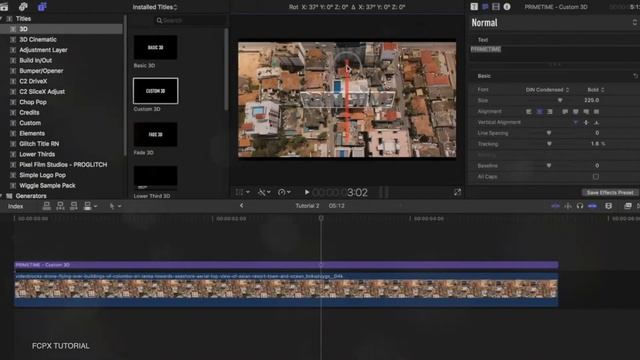The width and height of the screenshot is (640, 360).
Task: Reset the Basic section parameters
Action: [x=635, y=76]
